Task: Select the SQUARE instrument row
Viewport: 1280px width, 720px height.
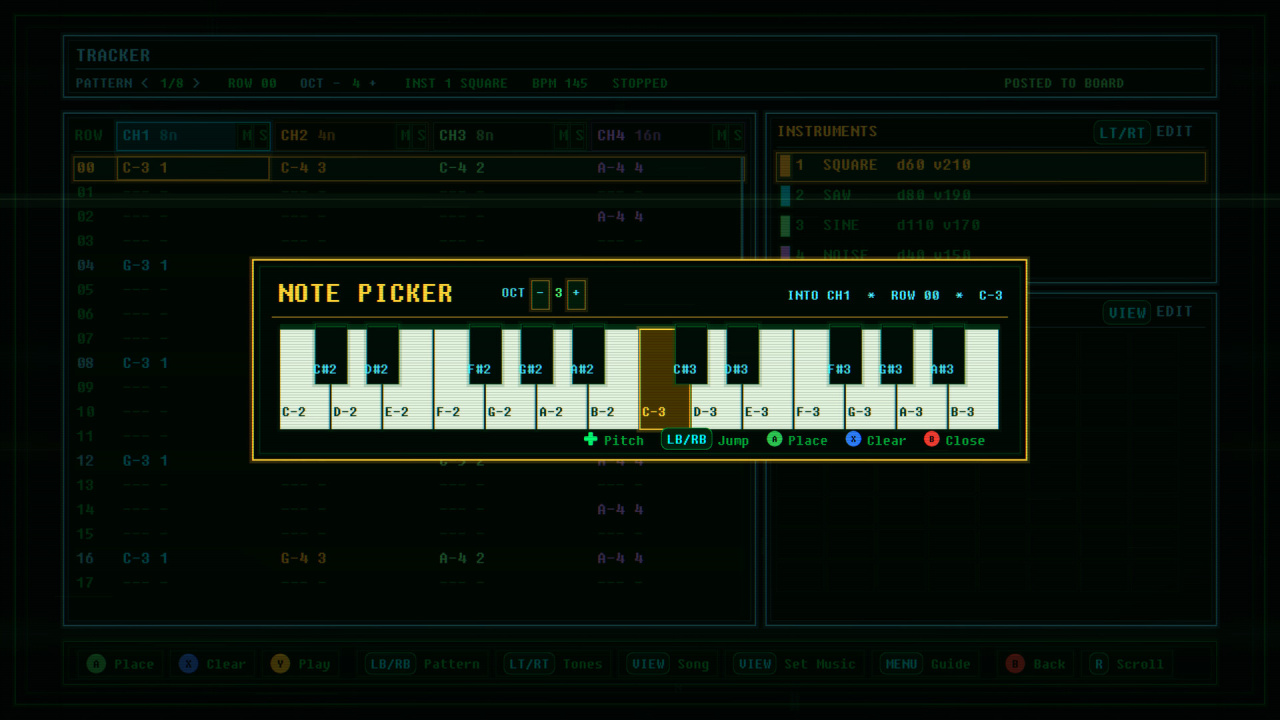Action: [x=990, y=166]
